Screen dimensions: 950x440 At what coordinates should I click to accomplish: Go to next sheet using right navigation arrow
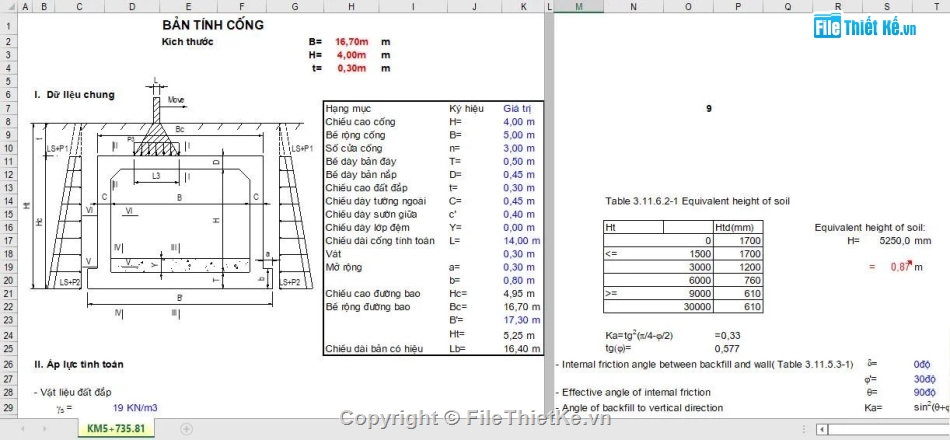pos(44,429)
